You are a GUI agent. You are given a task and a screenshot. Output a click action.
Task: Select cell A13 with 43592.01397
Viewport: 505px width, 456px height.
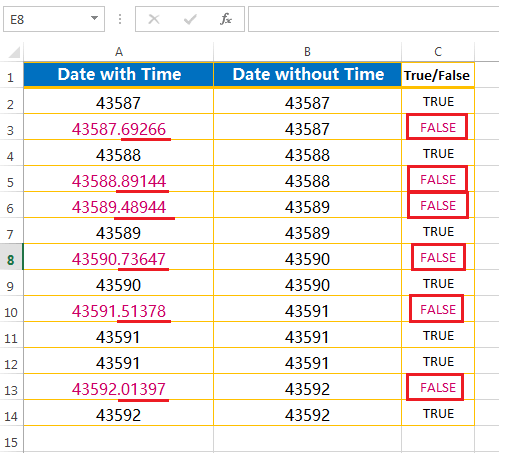pyautogui.click(x=119, y=387)
